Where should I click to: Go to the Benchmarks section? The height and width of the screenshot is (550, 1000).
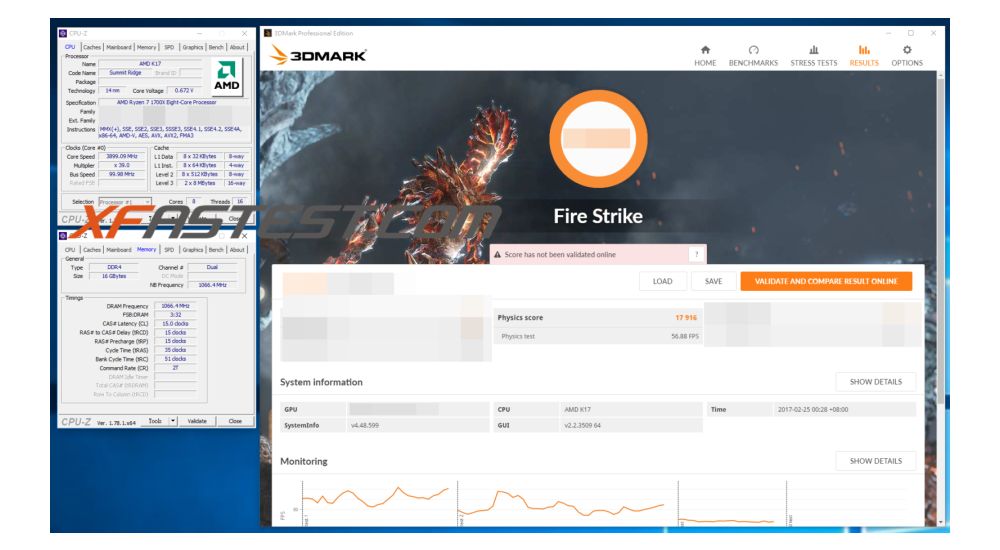(753, 55)
